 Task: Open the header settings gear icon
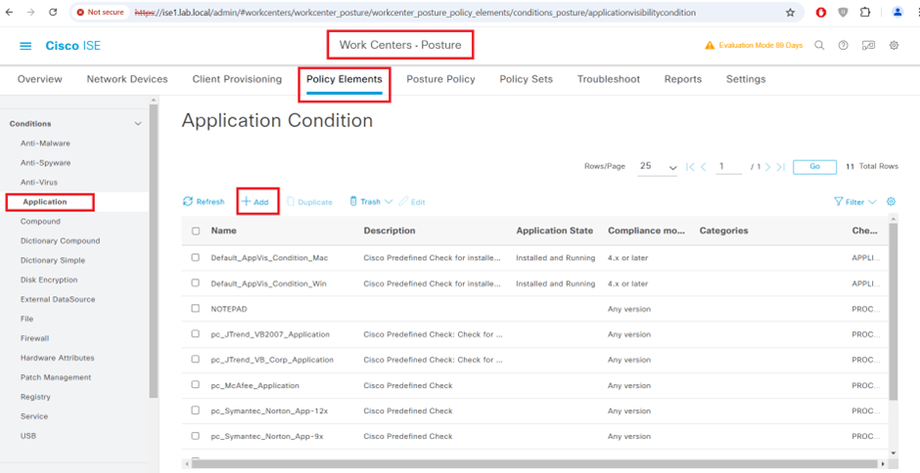tap(892, 46)
